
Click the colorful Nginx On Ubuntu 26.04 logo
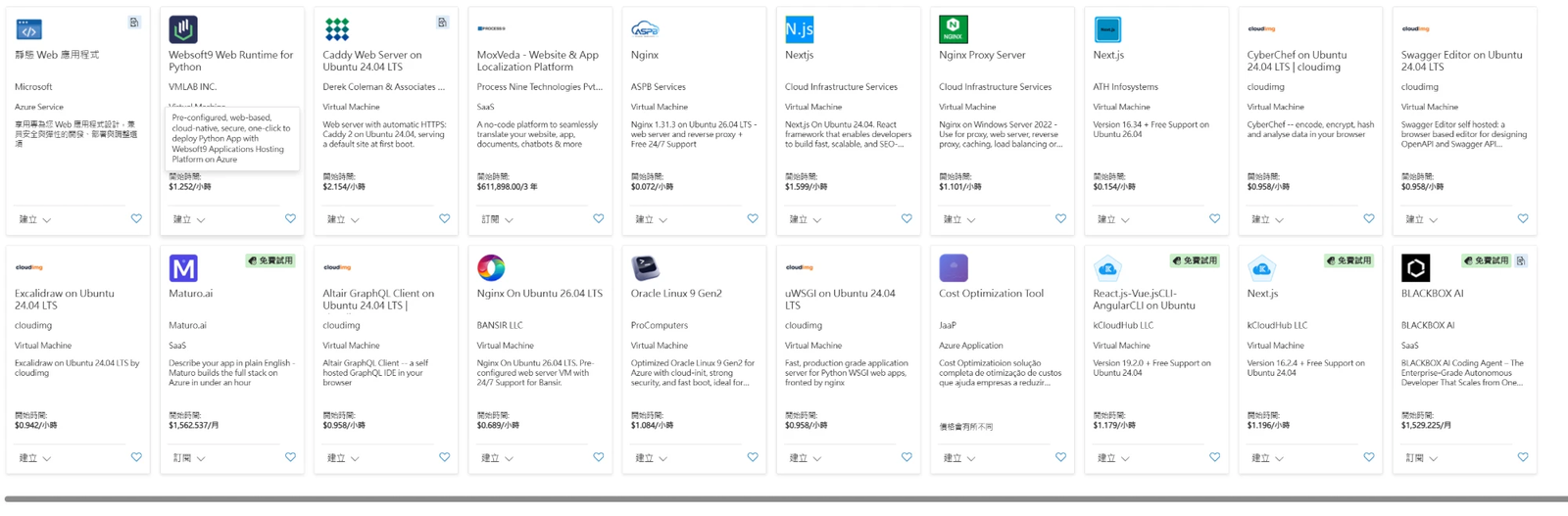[x=491, y=267]
